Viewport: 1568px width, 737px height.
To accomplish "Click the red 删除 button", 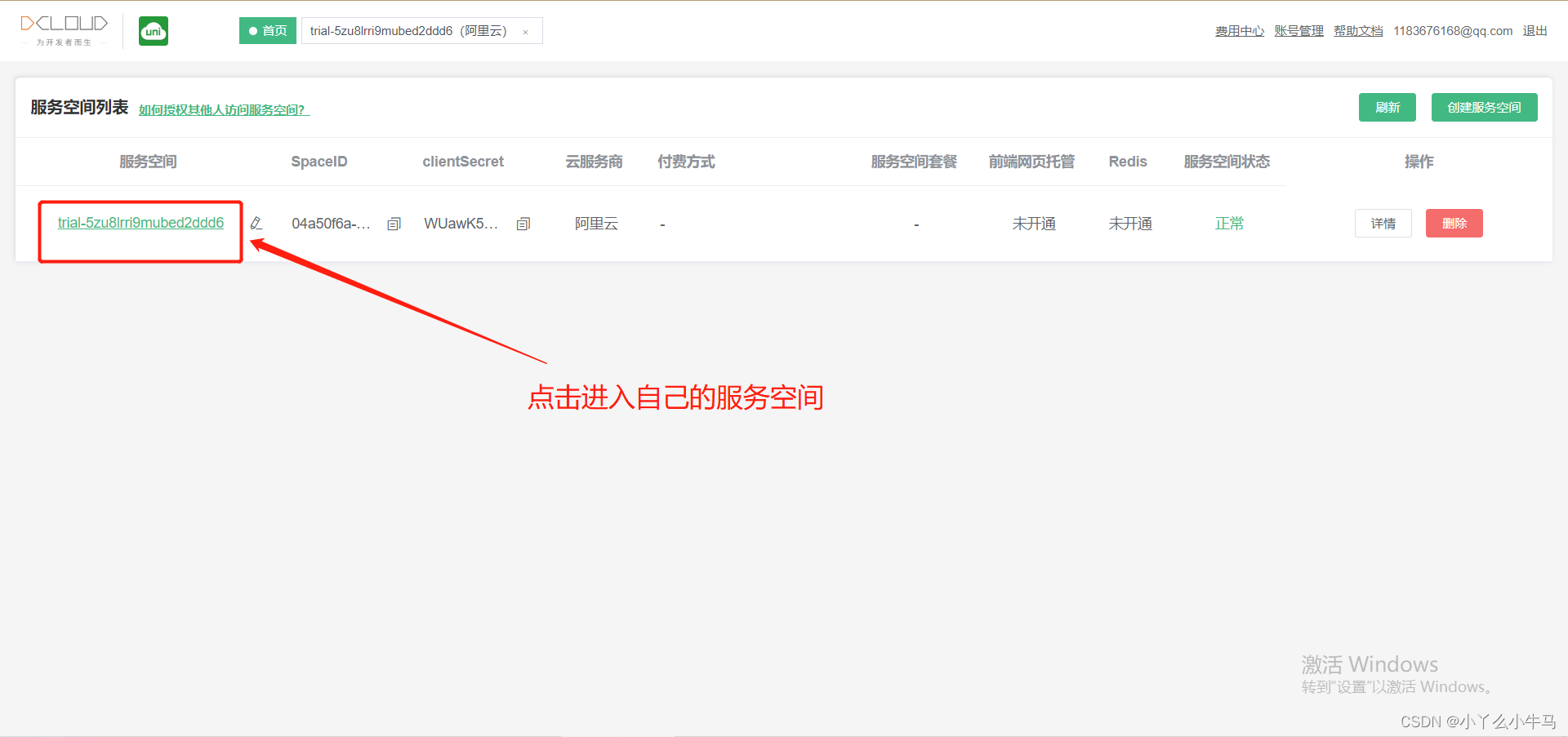I will tap(1454, 224).
